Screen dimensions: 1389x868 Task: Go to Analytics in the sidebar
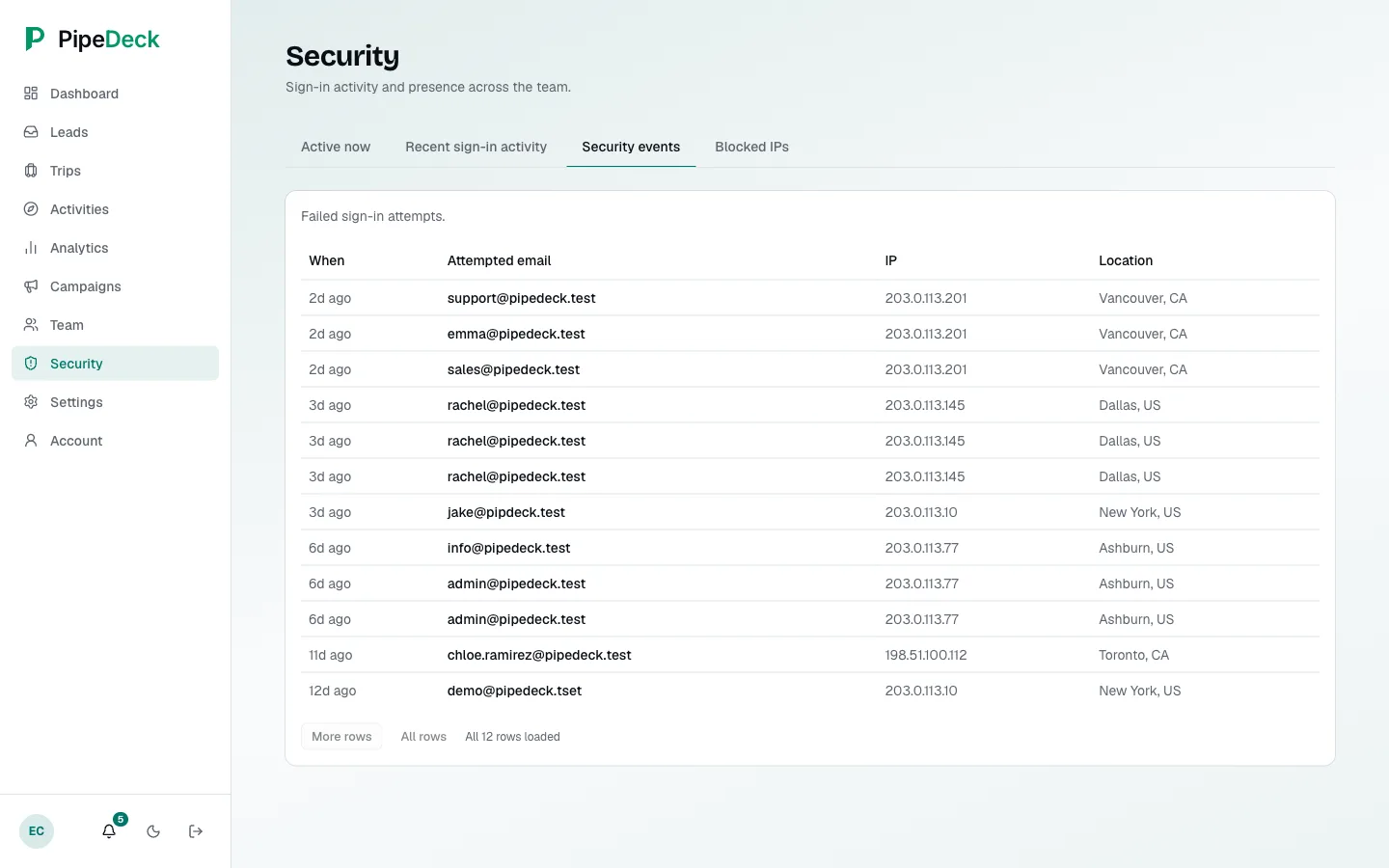tap(115, 248)
